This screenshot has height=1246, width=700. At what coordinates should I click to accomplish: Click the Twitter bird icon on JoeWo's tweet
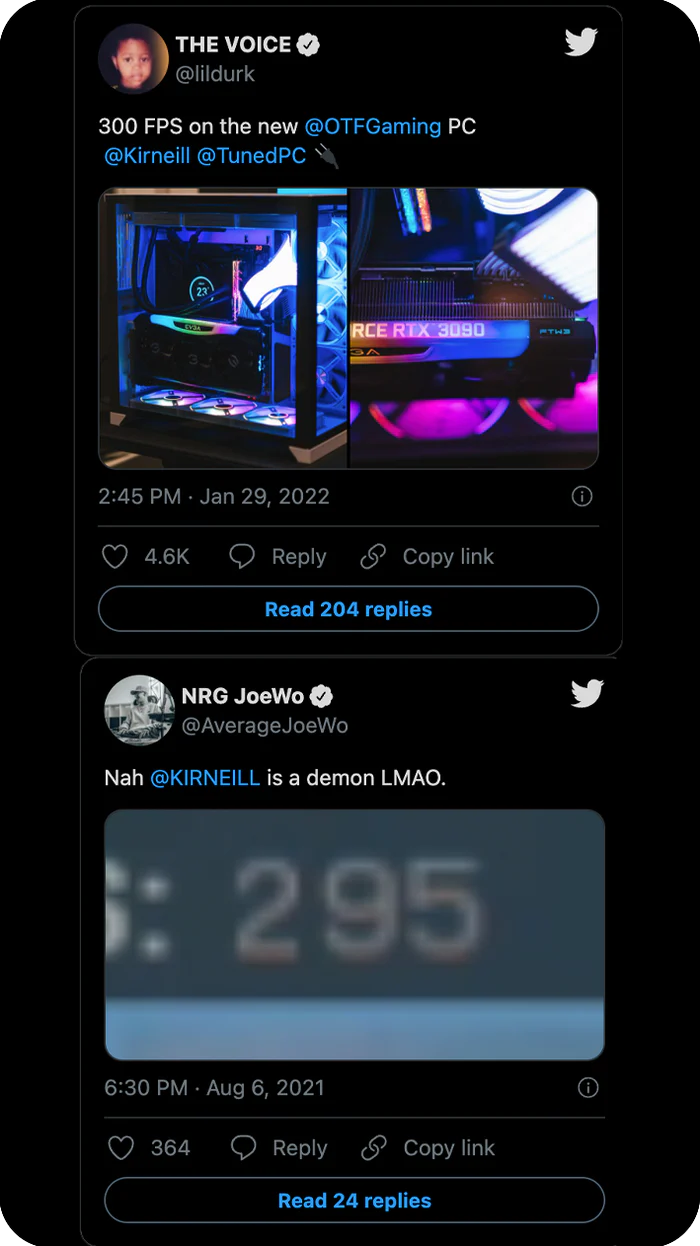587,693
